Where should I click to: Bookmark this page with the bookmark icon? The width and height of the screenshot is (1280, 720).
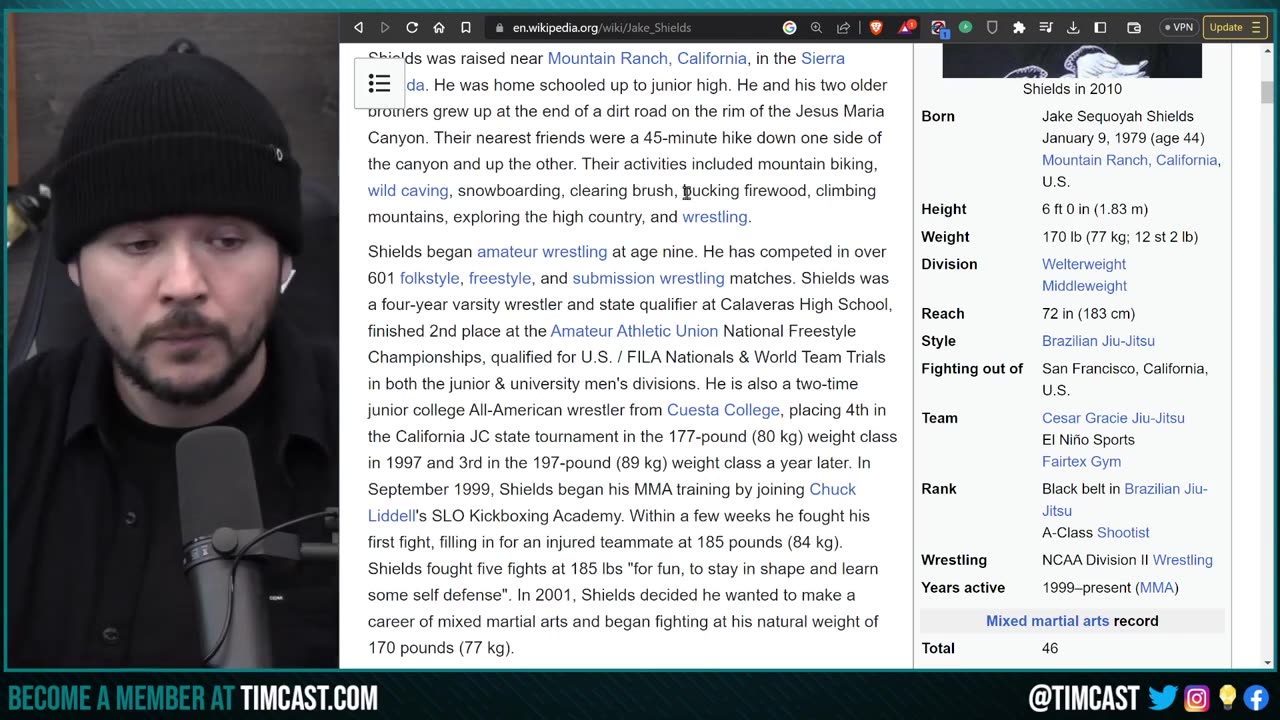tap(466, 28)
